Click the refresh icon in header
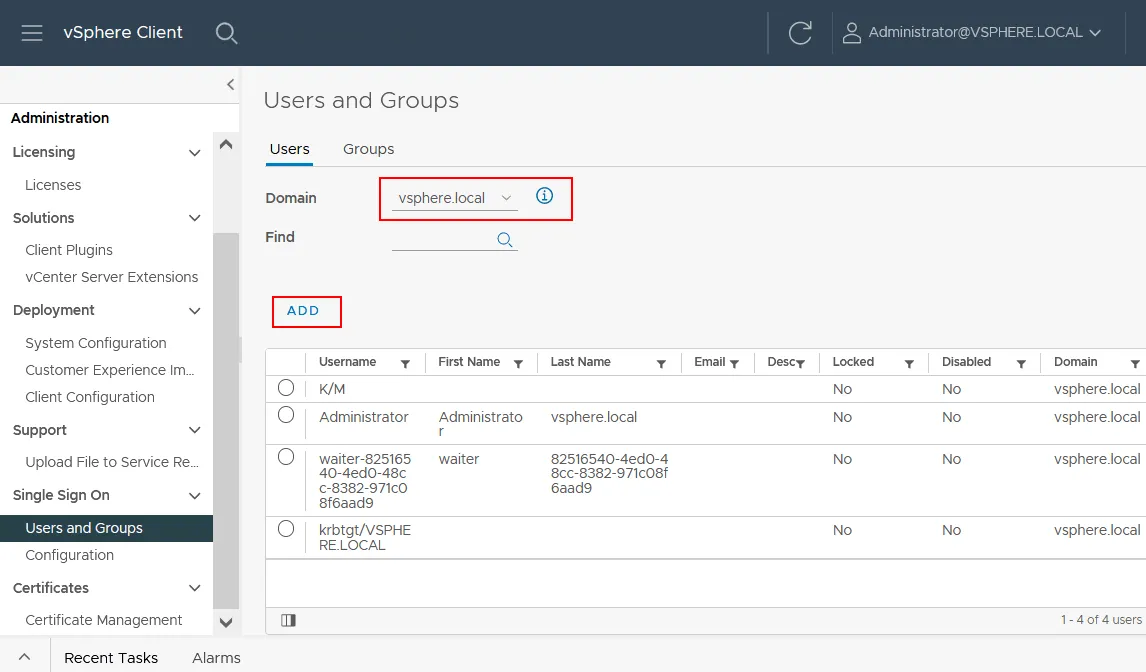This screenshot has width=1146, height=672. (x=800, y=33)
